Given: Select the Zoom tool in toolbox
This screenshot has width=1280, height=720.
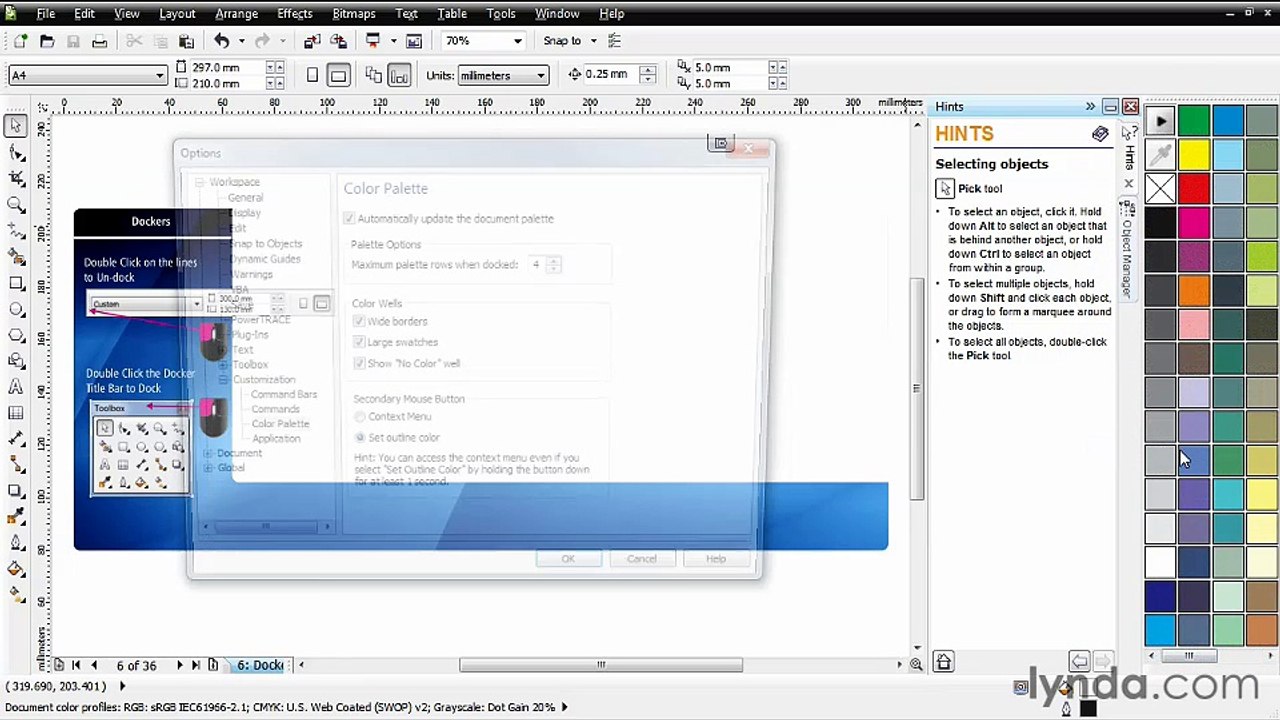Looking at the screenshot, I should tap(16, 204).
